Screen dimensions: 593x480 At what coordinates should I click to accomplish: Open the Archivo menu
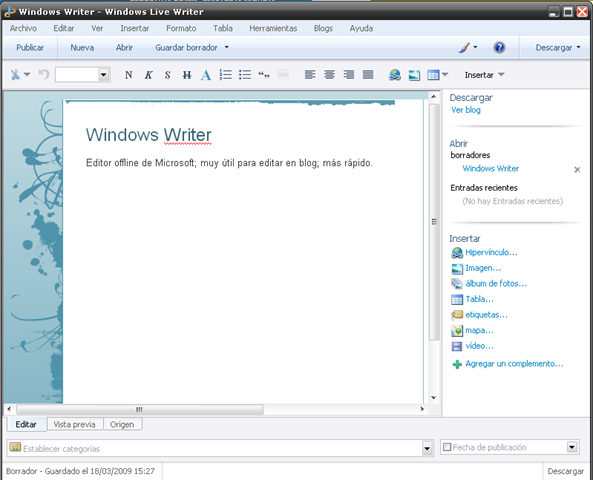[x=23, y=28]
